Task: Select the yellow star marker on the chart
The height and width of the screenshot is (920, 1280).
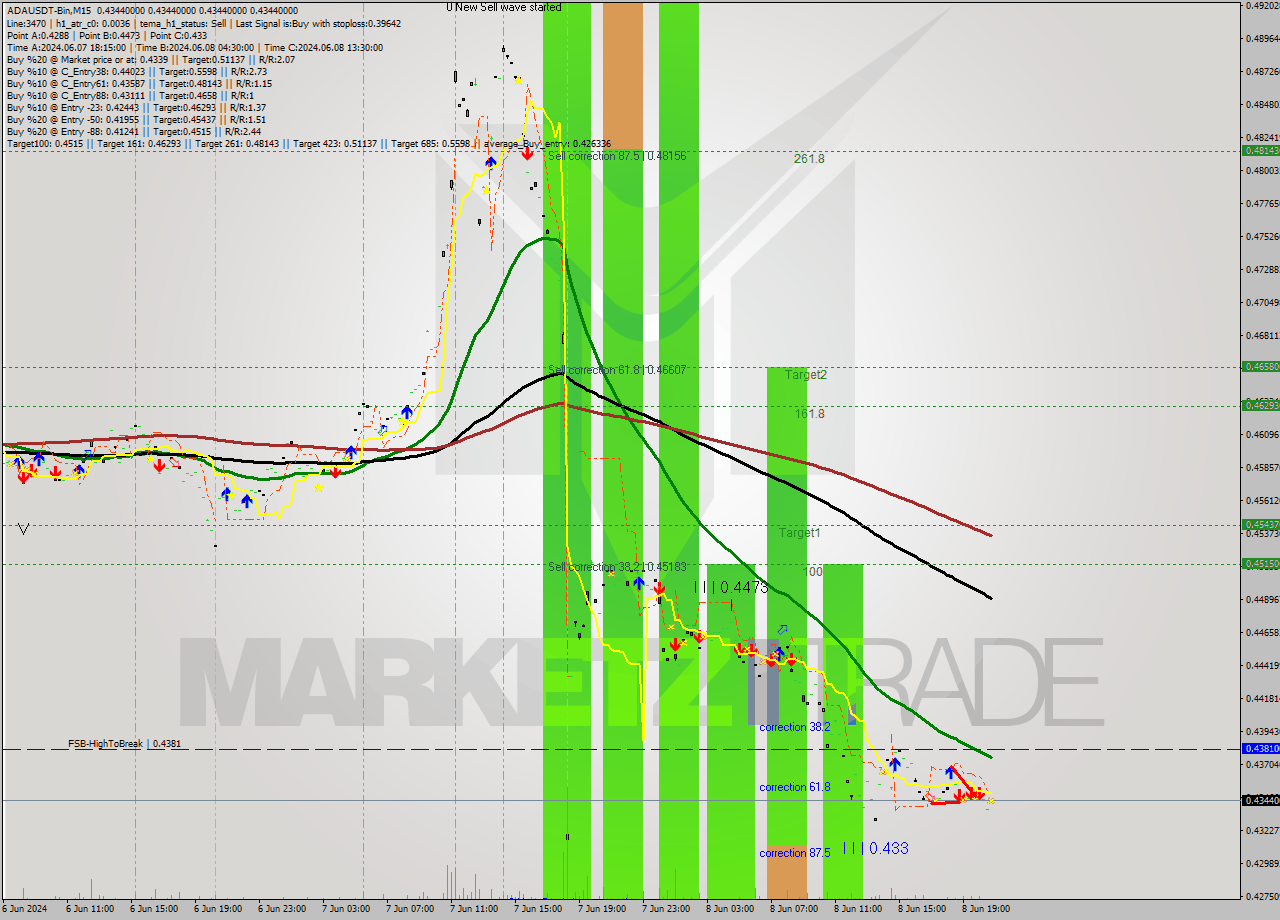Action: [x=518, y=81]
